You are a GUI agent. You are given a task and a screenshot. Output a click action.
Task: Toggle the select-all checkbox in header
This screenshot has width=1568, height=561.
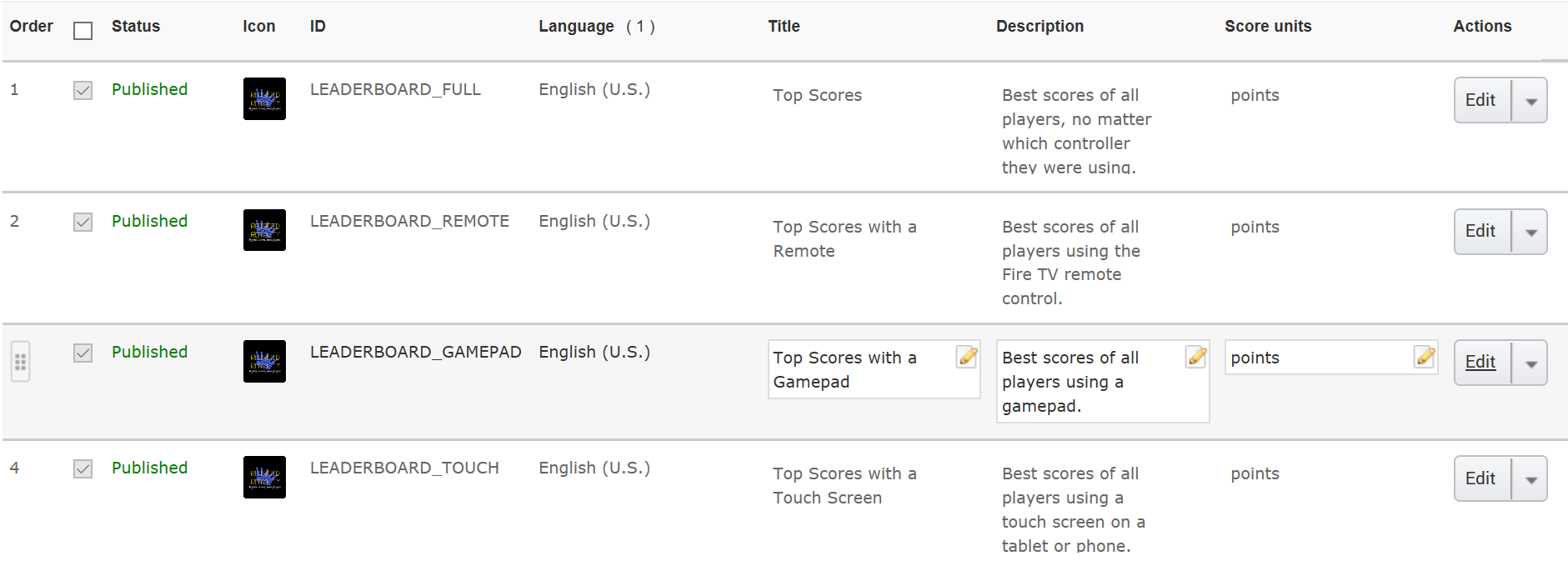83,31
